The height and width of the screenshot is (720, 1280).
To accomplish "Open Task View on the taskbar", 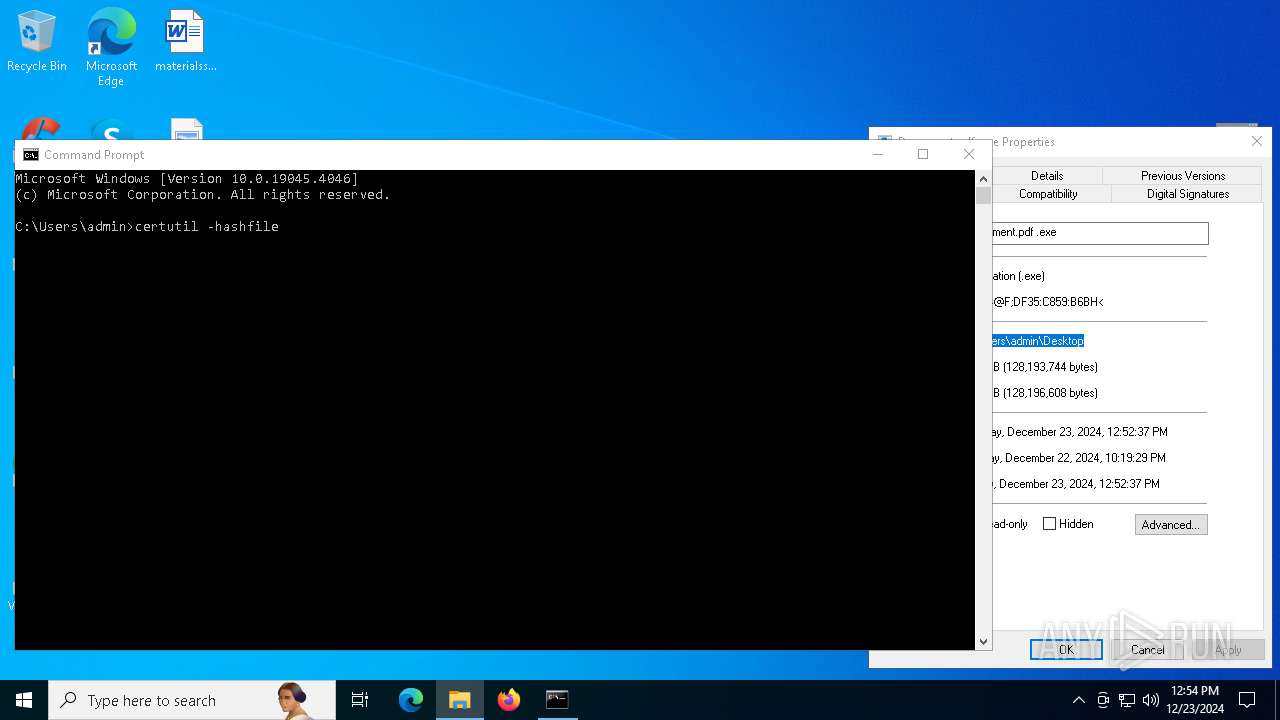I will [x=360, y=700].
